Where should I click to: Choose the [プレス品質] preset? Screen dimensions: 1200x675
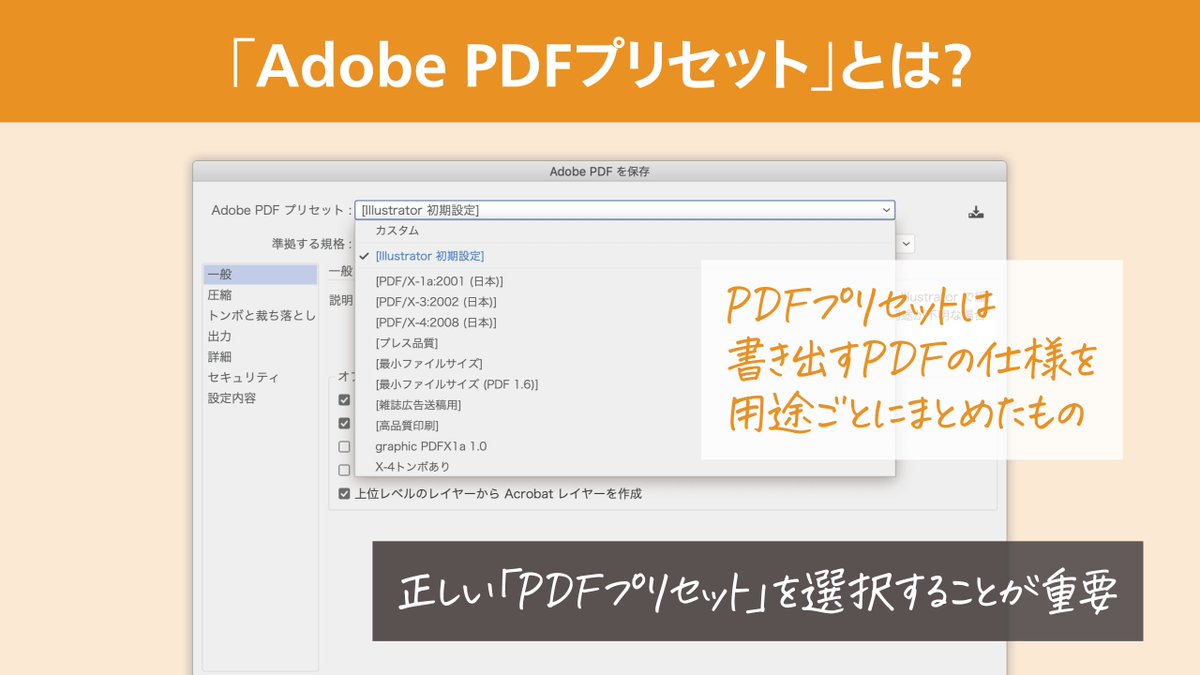[625, 343]
